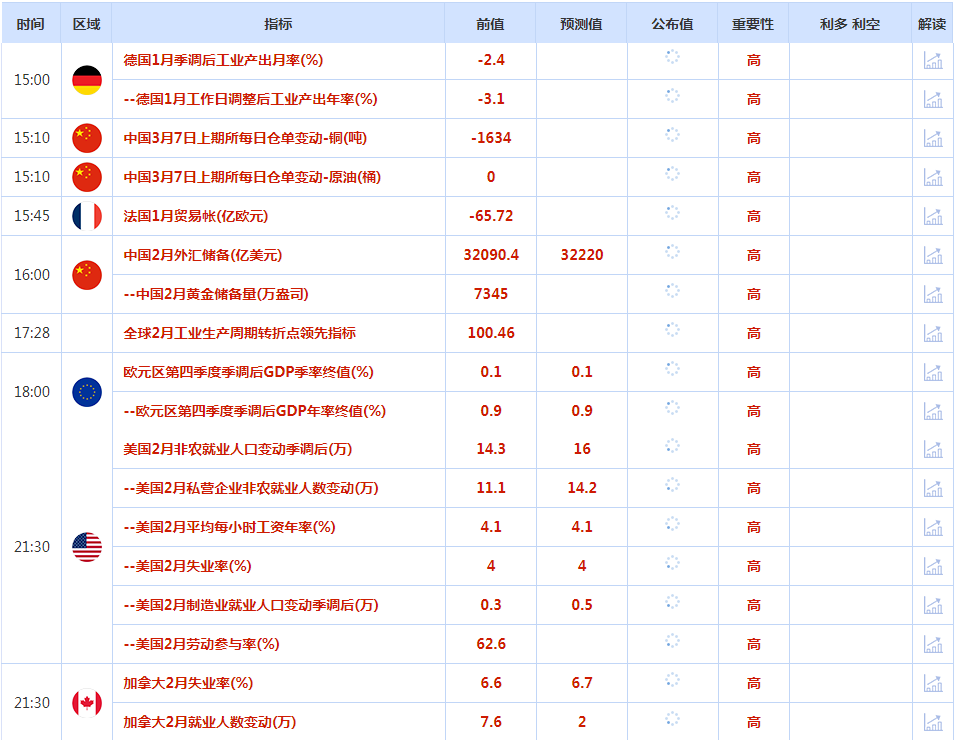Click loading spinner for 美国2月失业率 公布值
The width and height of the screenshot is (956, 740).
point(672,563)
